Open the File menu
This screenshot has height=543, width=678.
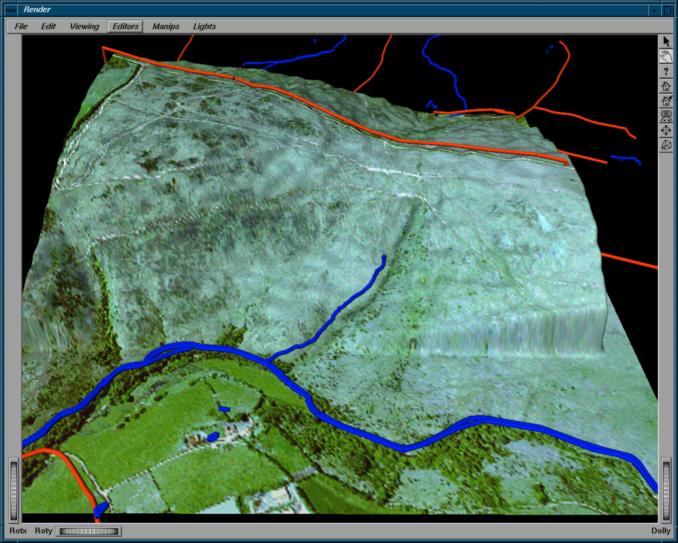click(21, 26)
